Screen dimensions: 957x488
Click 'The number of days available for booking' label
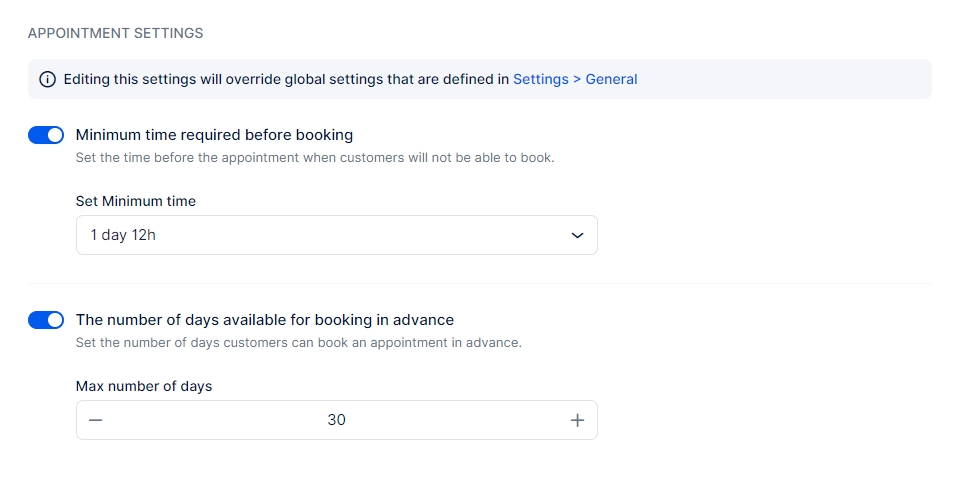click(x=265, y=320)
